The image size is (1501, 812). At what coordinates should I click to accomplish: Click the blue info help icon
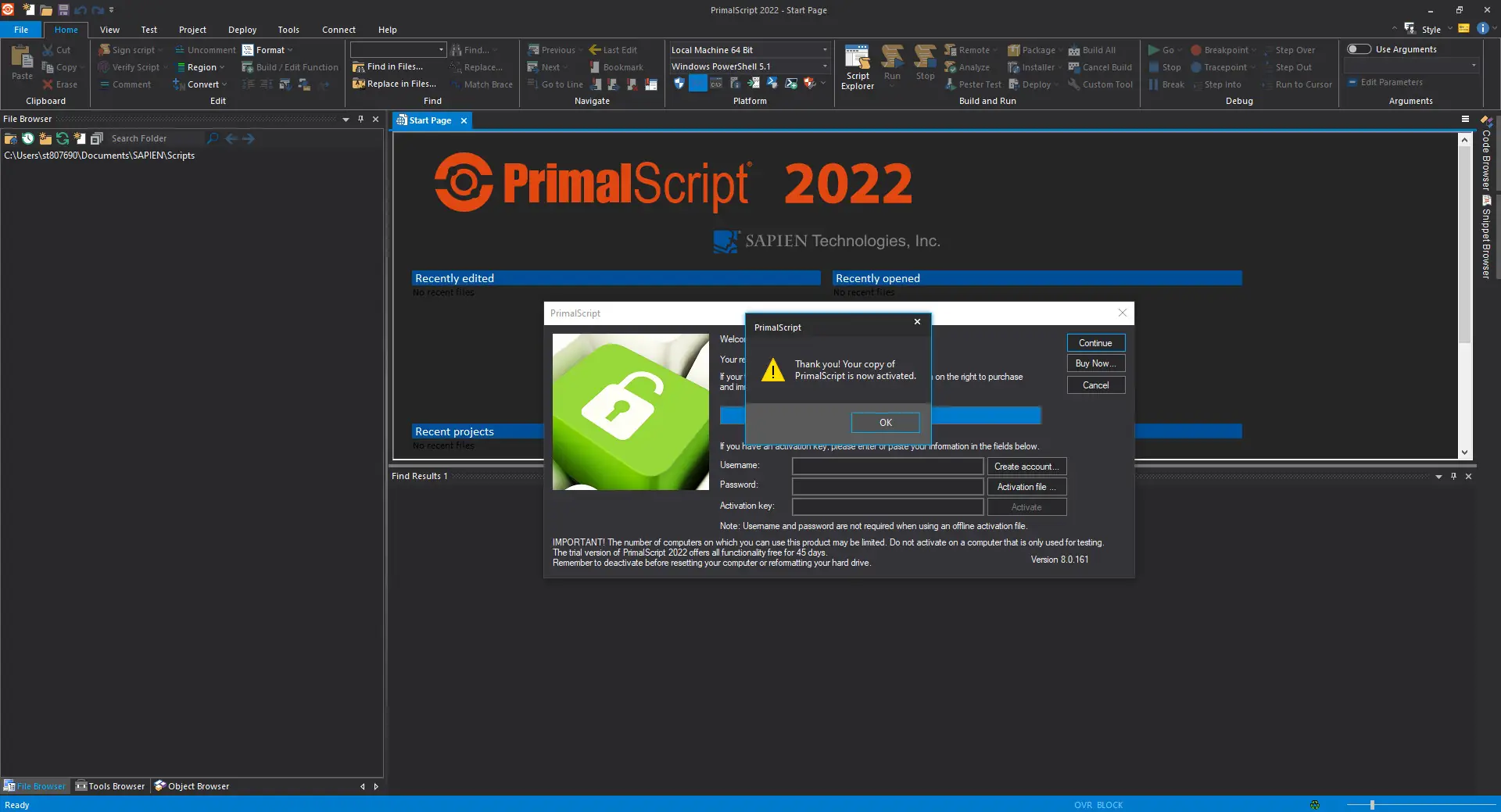pos(1483,29)
